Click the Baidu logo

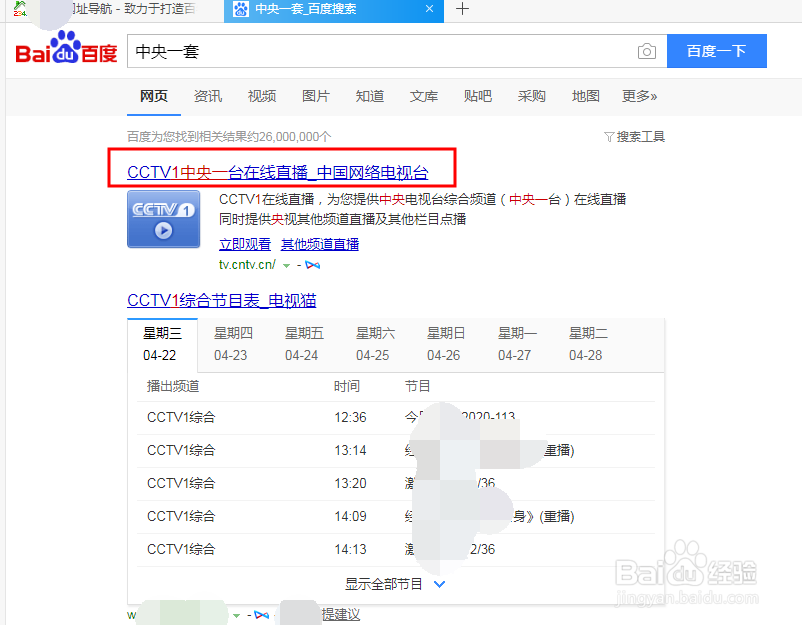[x=66, y=48]
